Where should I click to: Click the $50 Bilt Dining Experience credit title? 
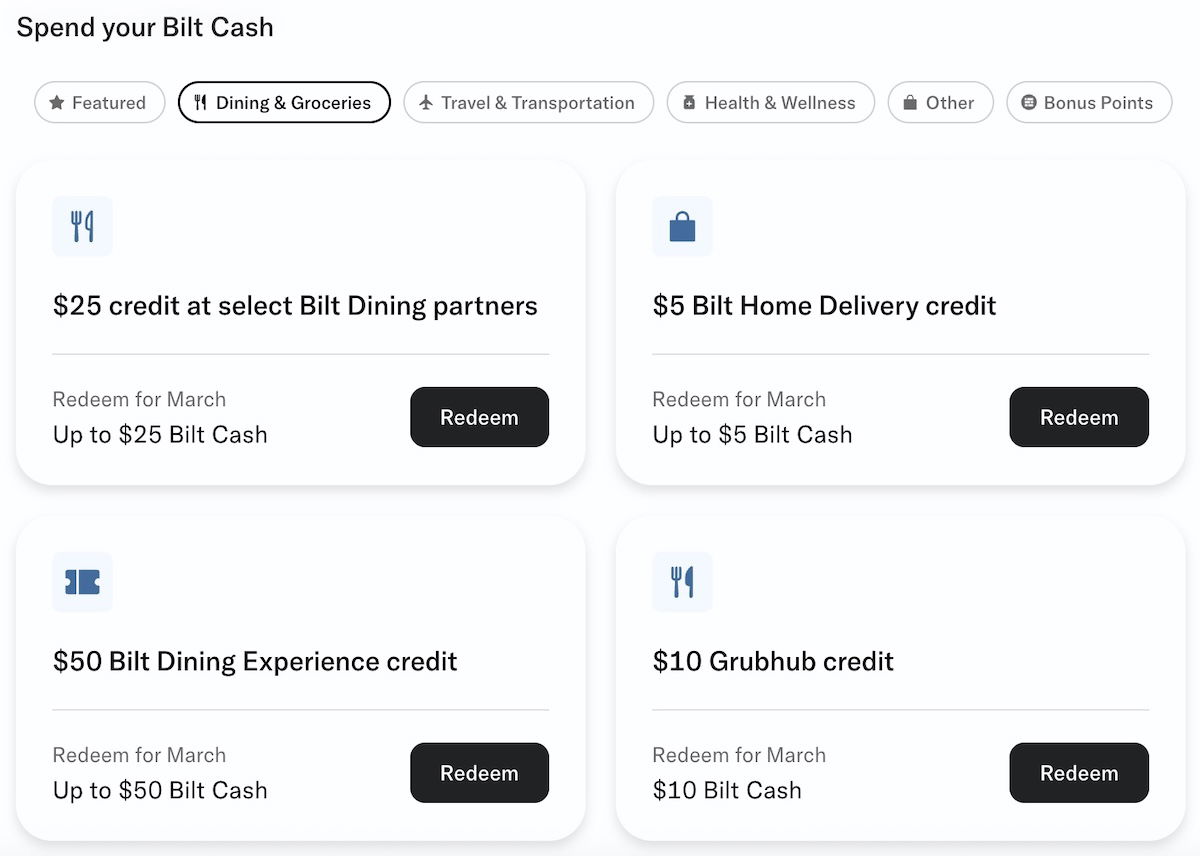pos(255,661)
